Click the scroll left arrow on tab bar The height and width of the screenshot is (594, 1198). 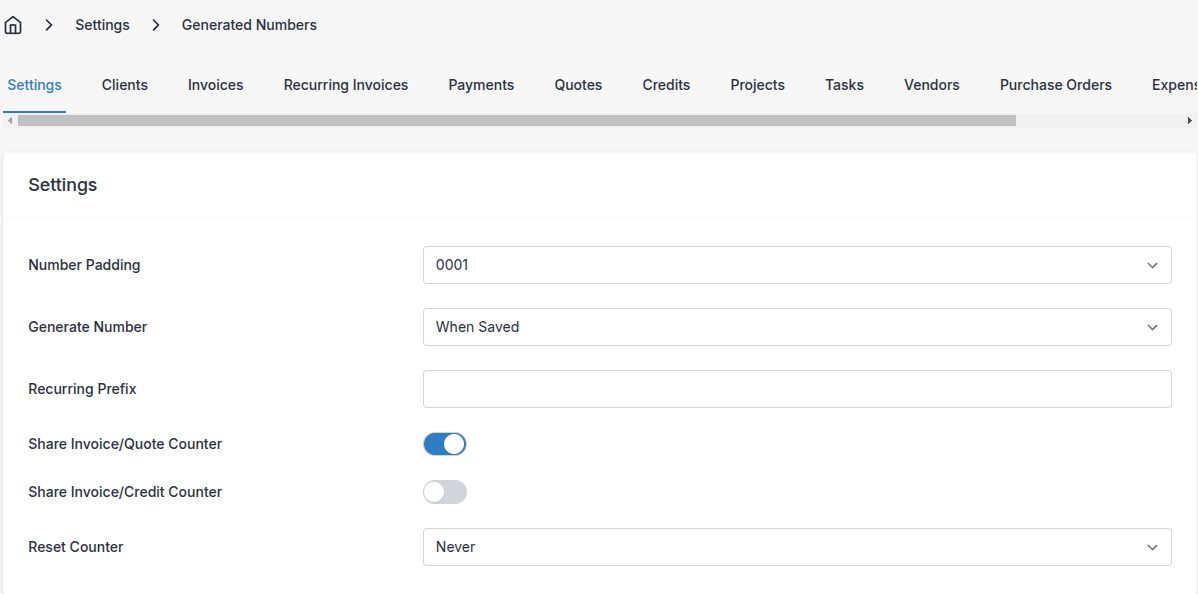(10, 120)
